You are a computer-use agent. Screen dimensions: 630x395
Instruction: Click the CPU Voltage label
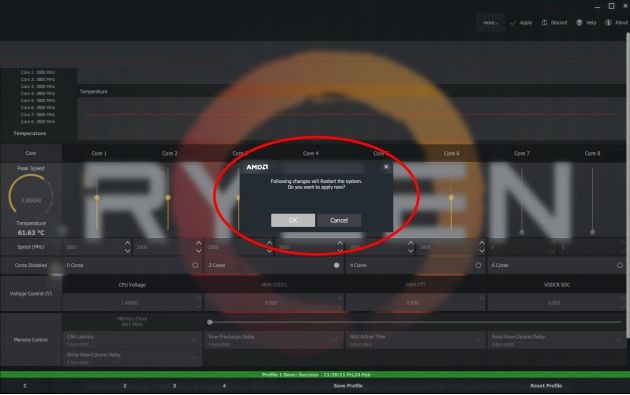(132, 285)
